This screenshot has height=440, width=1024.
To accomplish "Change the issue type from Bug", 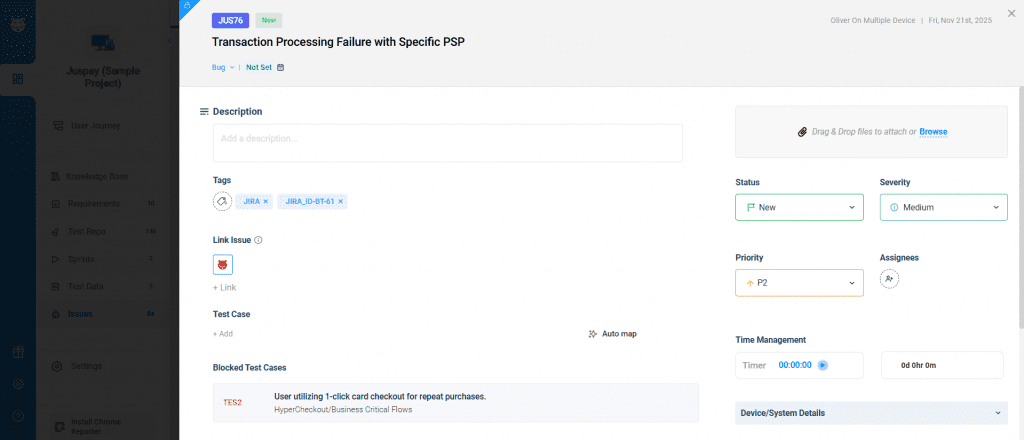I will [x=223, y=68].
